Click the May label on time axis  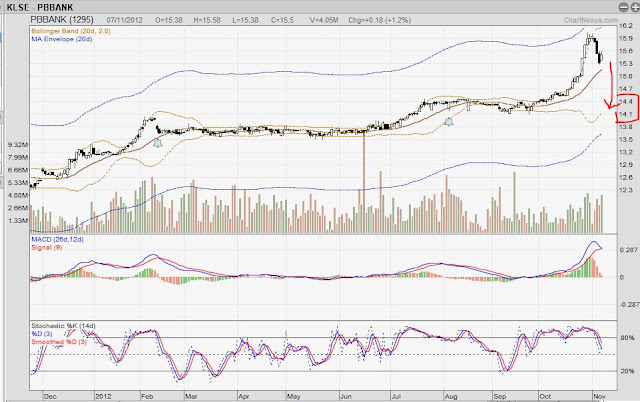(294, 397)
